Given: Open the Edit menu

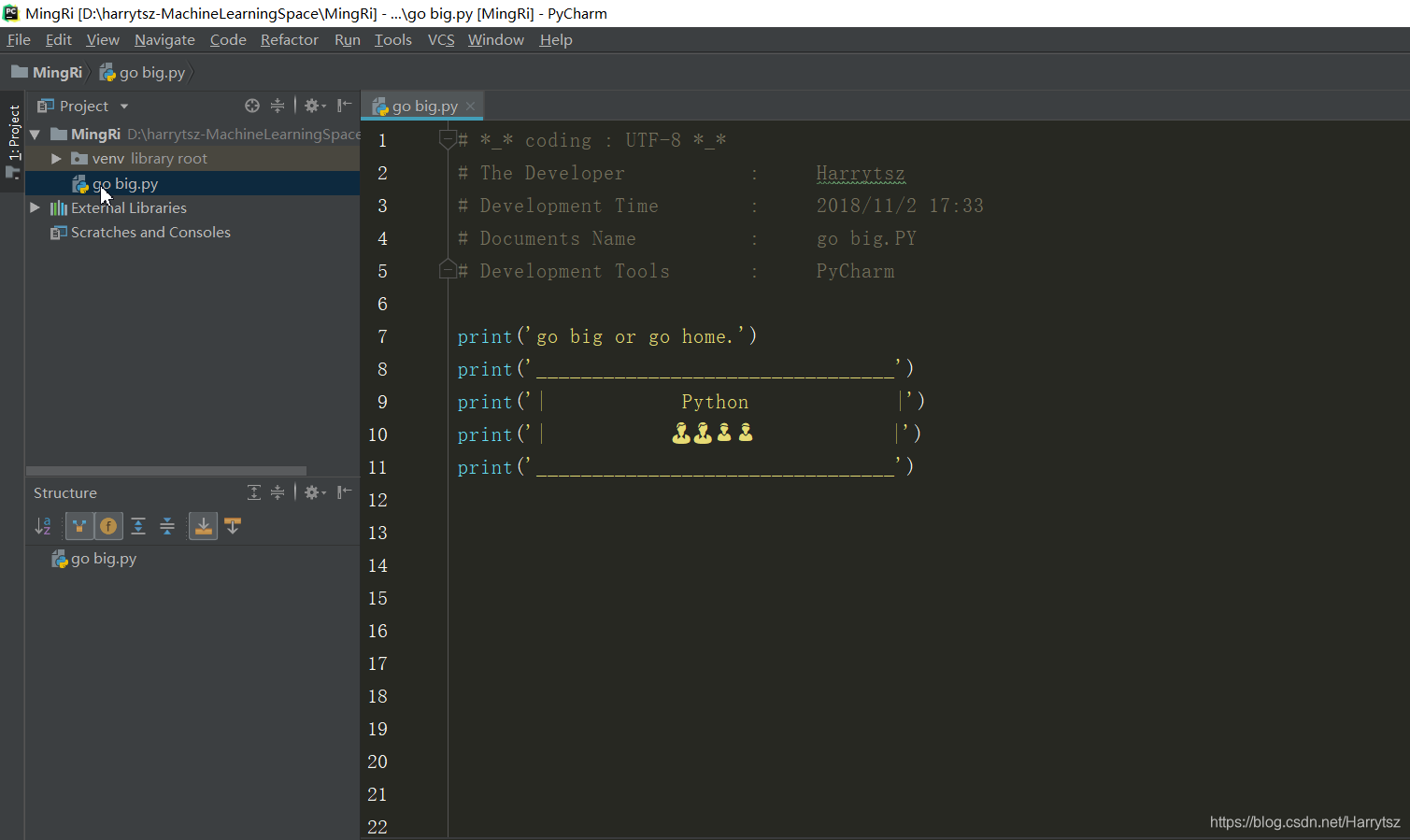Looking at the screenshot, I should [x=59, y=39].
